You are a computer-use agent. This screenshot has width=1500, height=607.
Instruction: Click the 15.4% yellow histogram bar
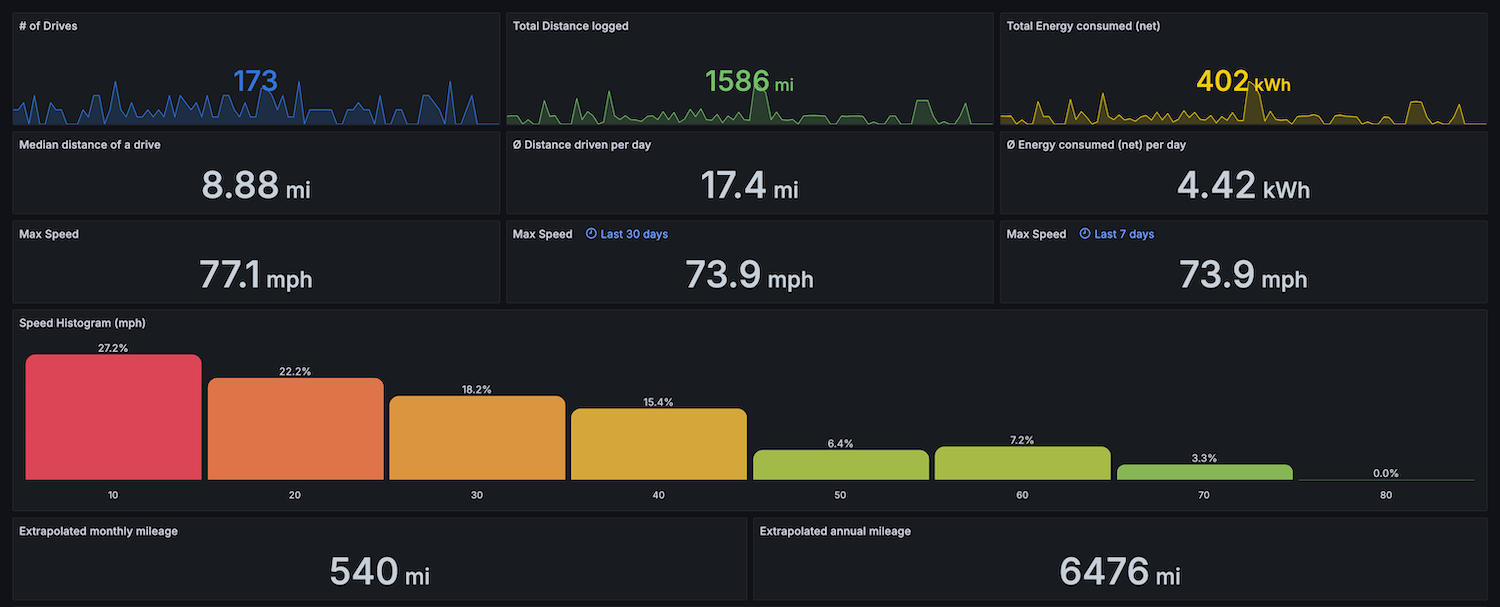pos(659,444)
